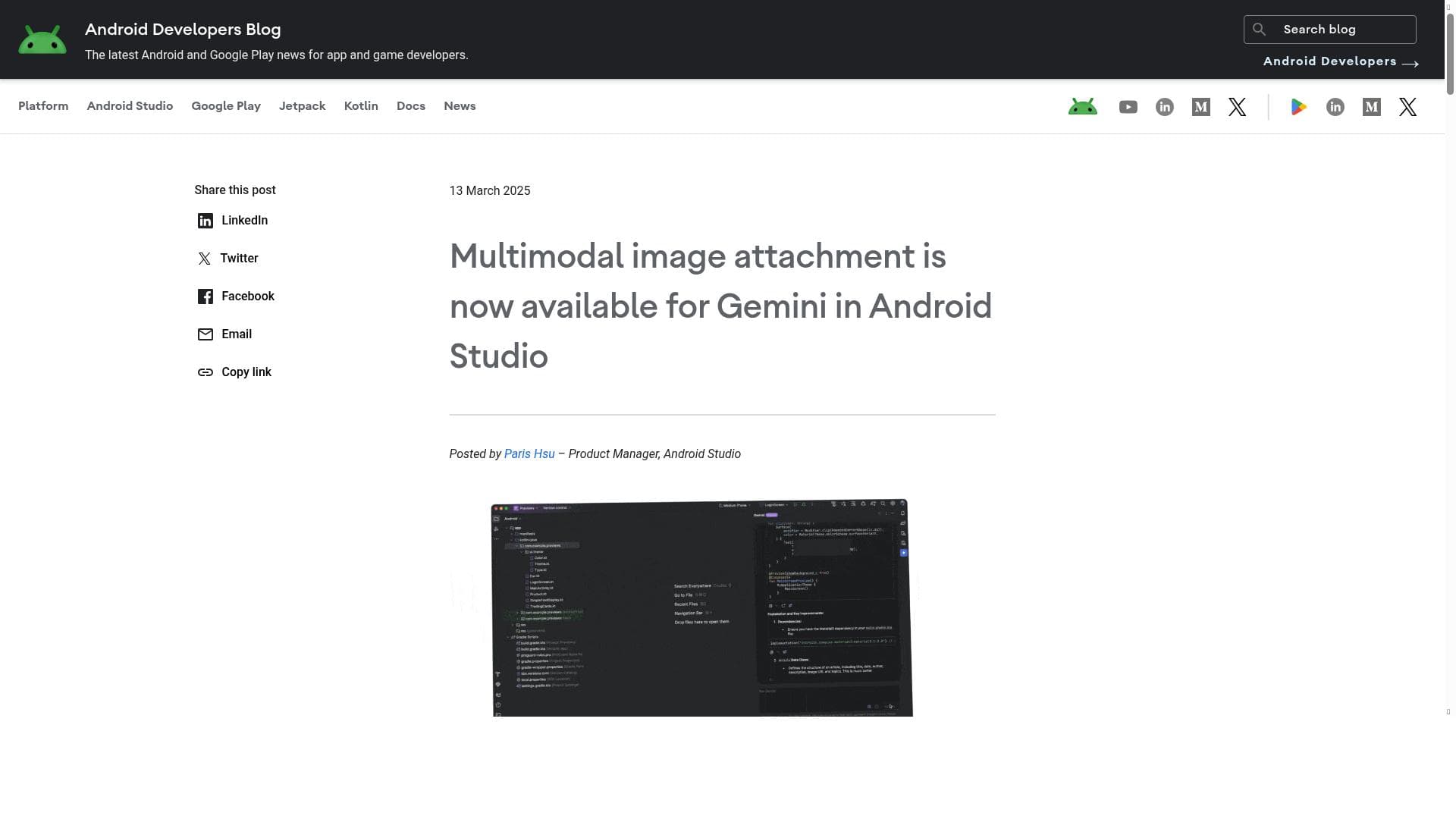Screen dimensions: 1456x819
Task: Click the envelope icon next to Email
Action: pos(205,334)
